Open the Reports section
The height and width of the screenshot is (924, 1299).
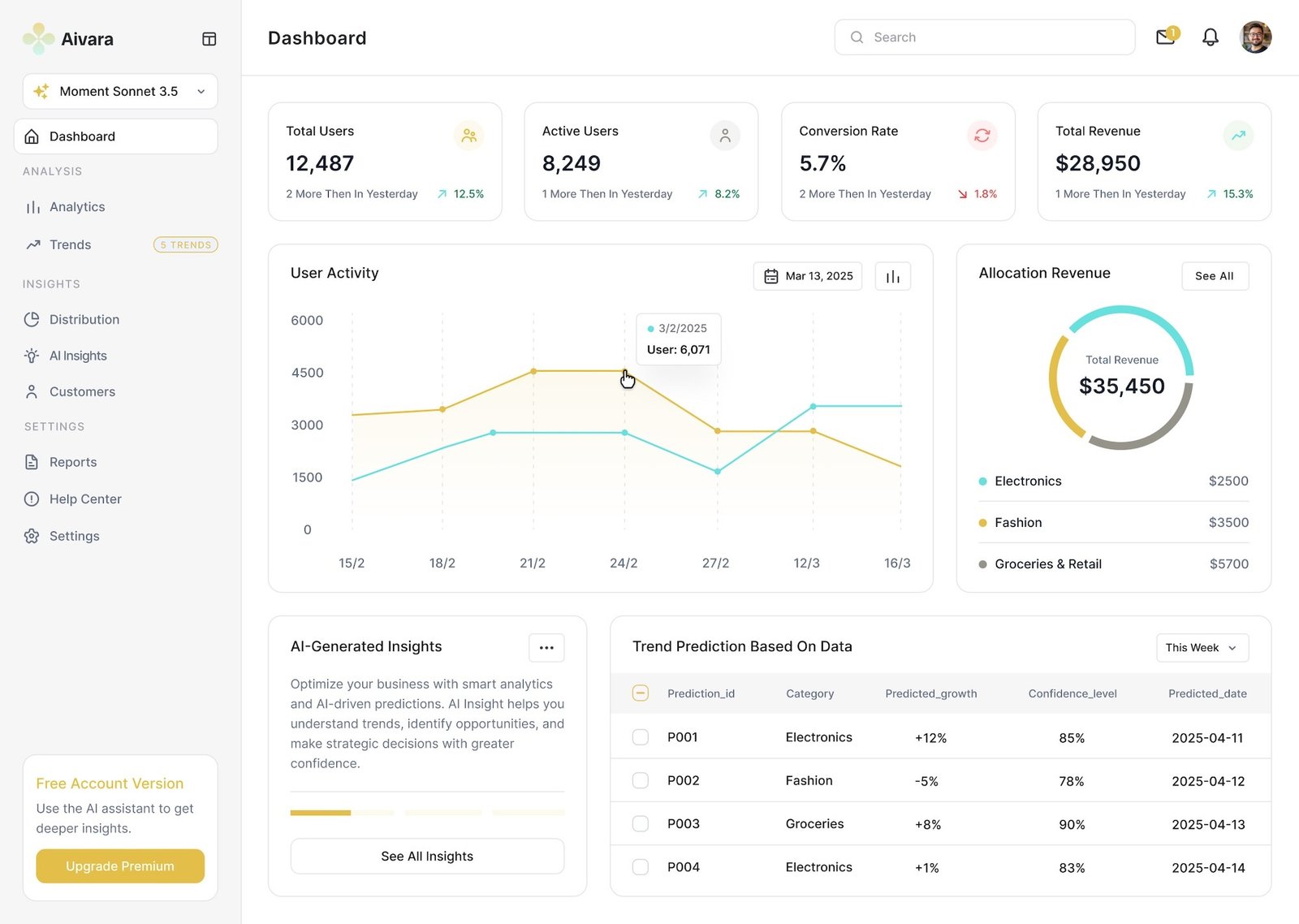[72, 461]
